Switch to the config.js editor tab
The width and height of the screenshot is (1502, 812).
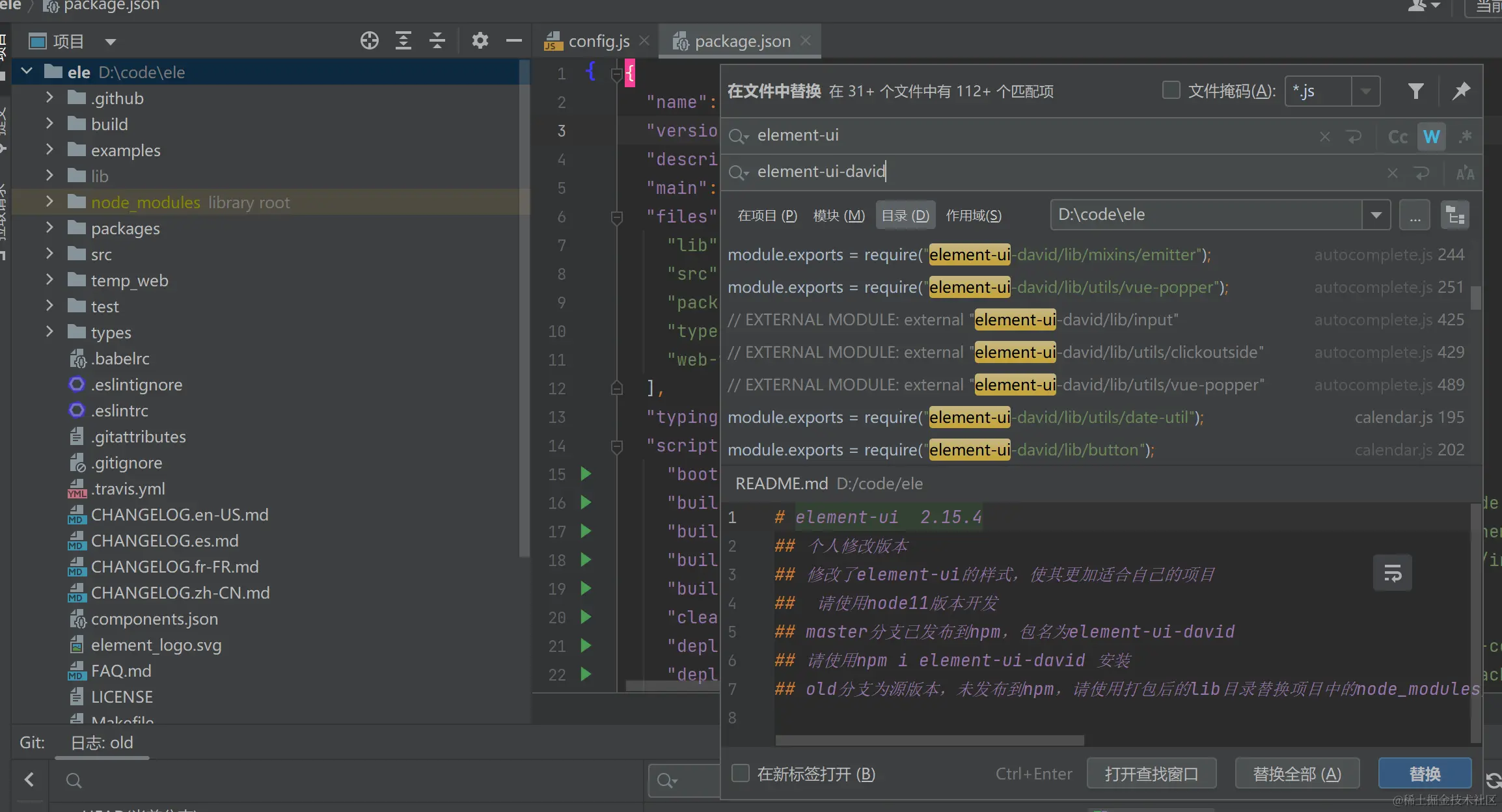598,42
